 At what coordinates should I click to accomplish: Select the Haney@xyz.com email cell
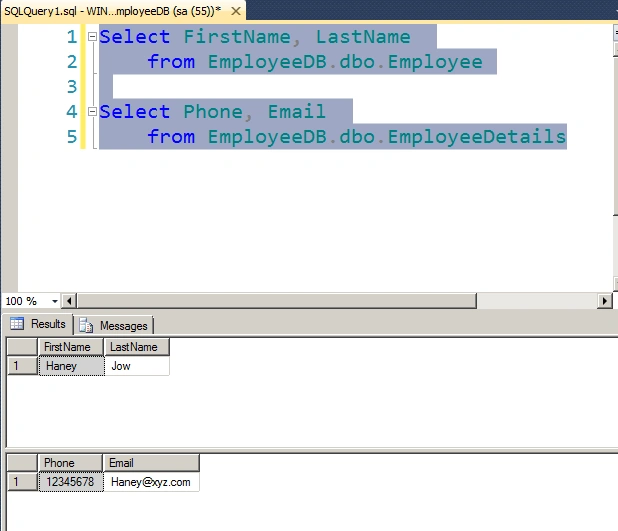(151, 482)
